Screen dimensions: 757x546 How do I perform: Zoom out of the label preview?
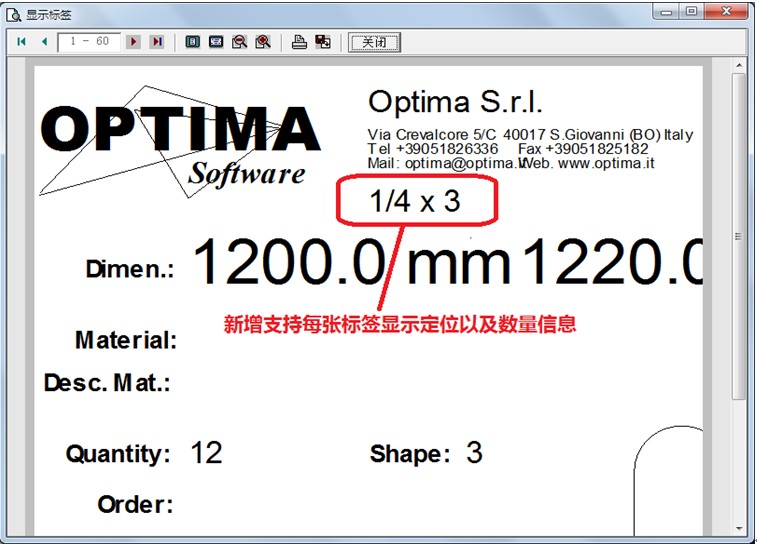(239, 42)
